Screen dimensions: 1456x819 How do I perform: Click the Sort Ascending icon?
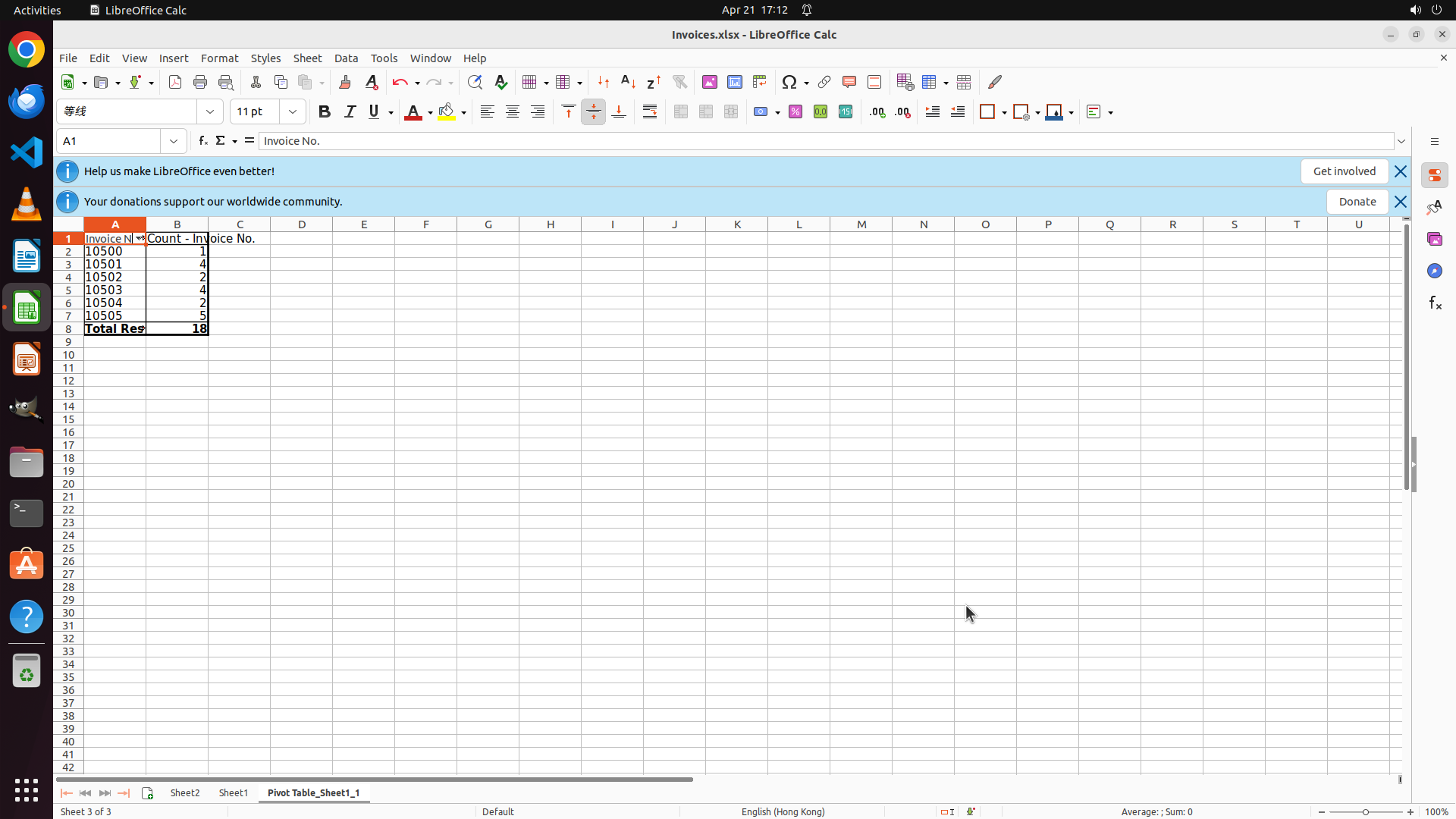[x=628, y=82]
